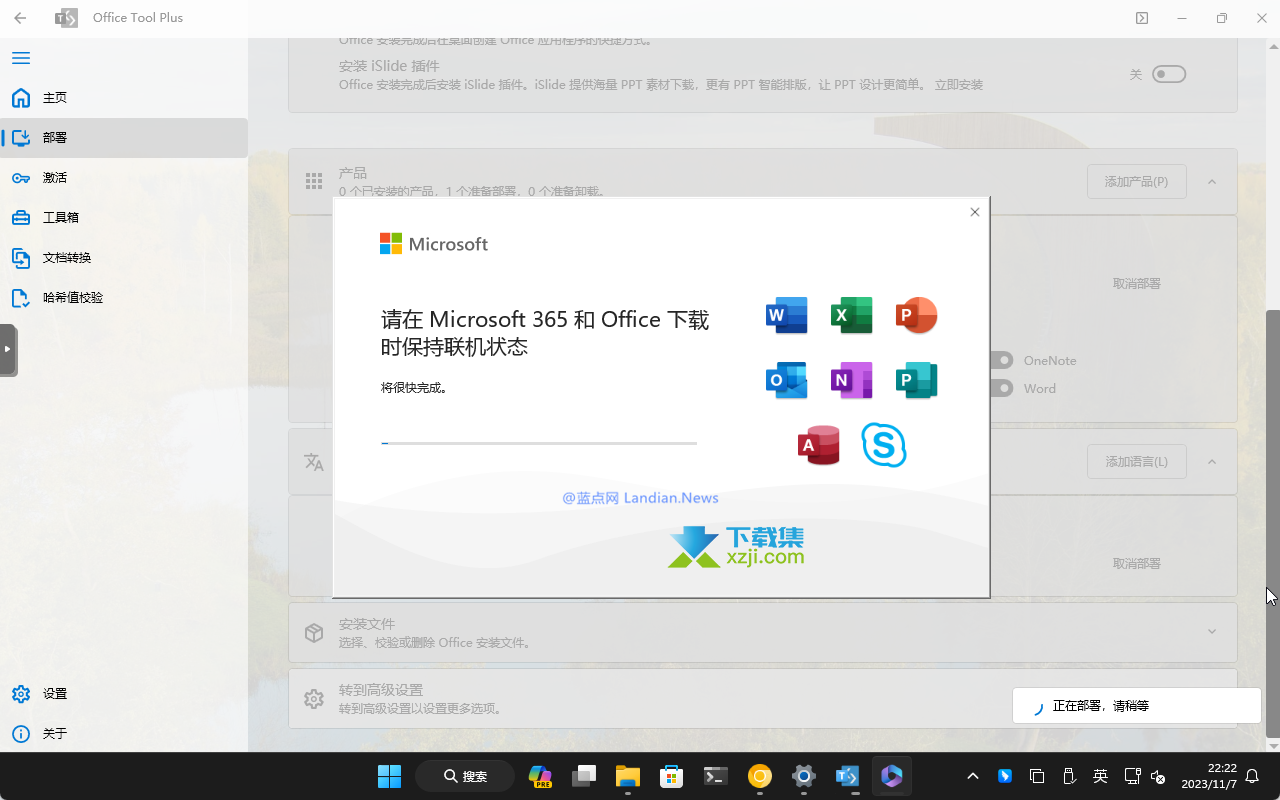Image resolution: width=1280 pixels, height=800 pixels.
Task: Click the 立即安装 link
Action: pyautogui.click(x=958, y=85)
